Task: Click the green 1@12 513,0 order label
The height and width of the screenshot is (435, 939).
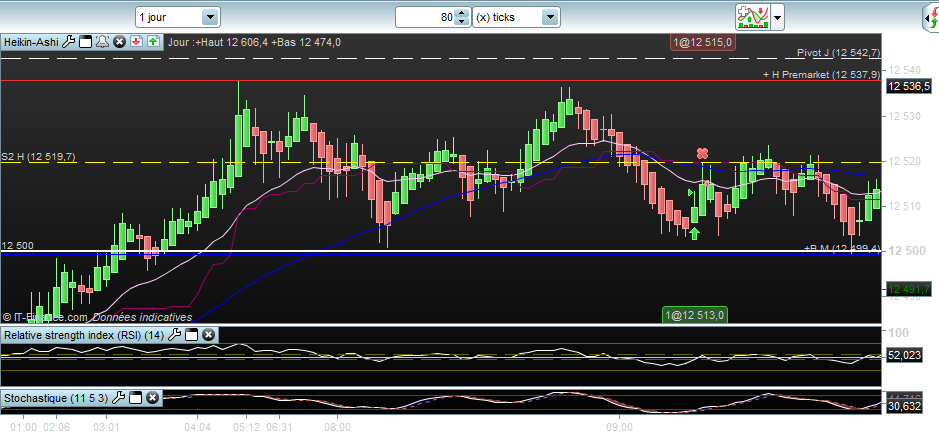Action: point(695,315)
